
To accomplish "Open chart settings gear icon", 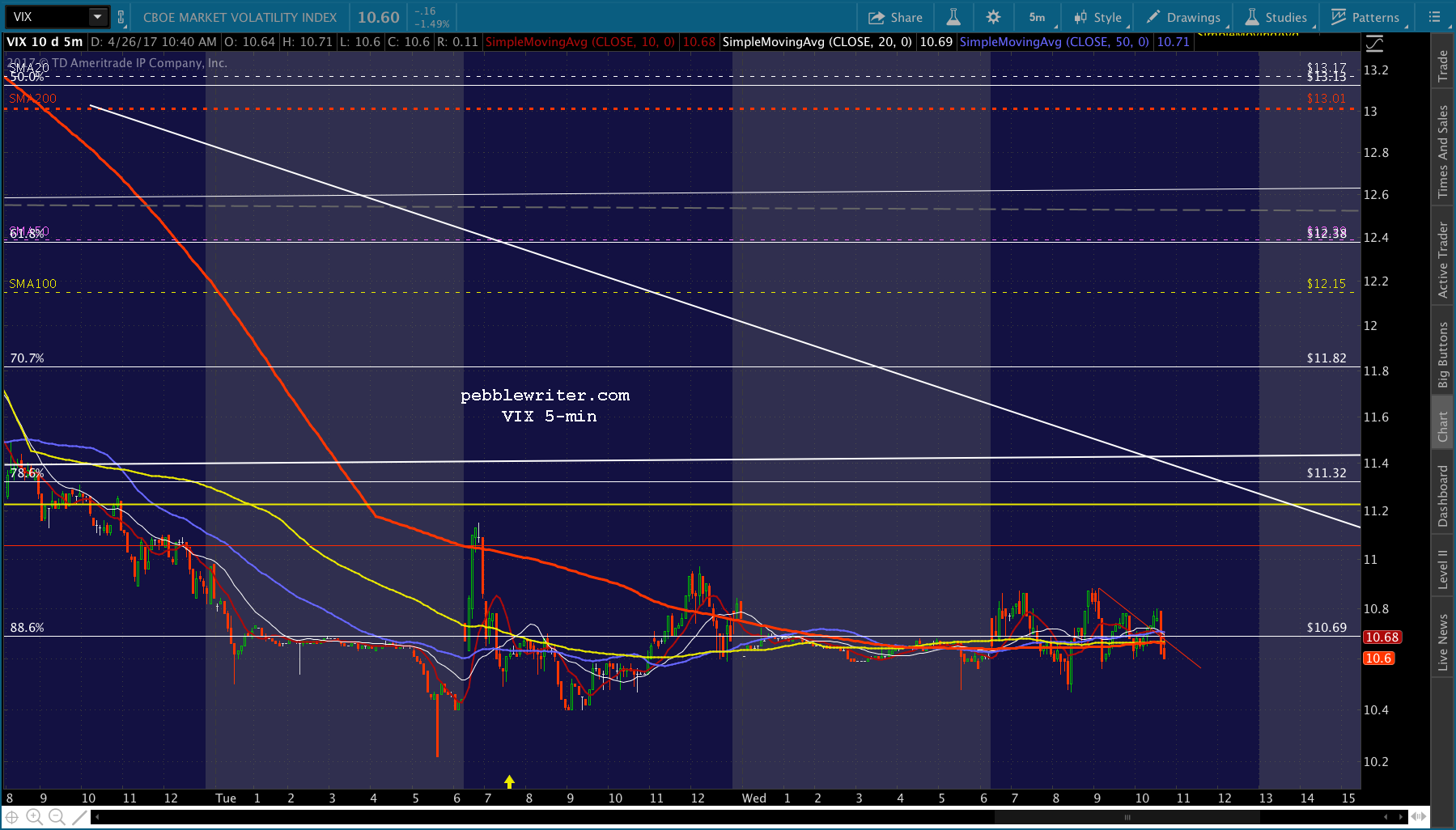I will [x=993, y=17].
